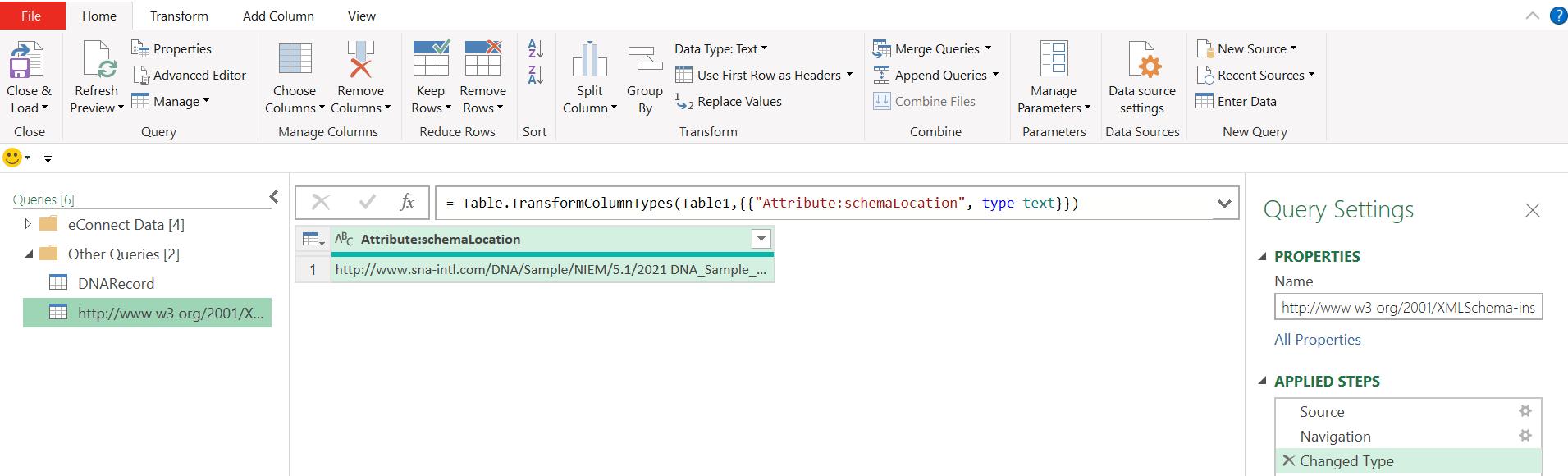
Task: Click Refresh Preview icon
Action: tap(98, 60)
